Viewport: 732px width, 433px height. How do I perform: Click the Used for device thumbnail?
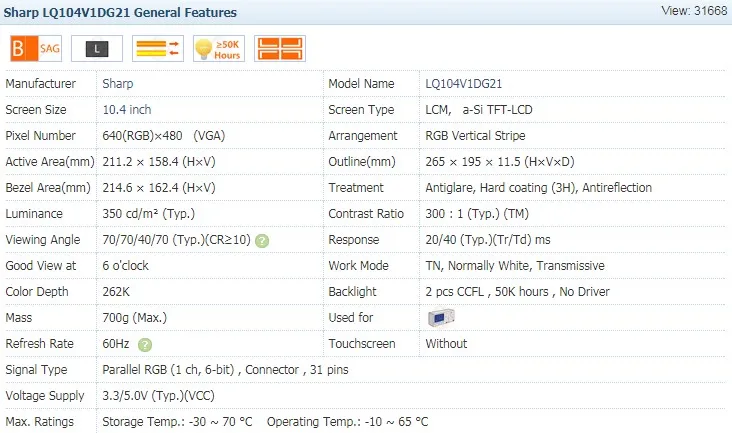[x=441, y=318]
